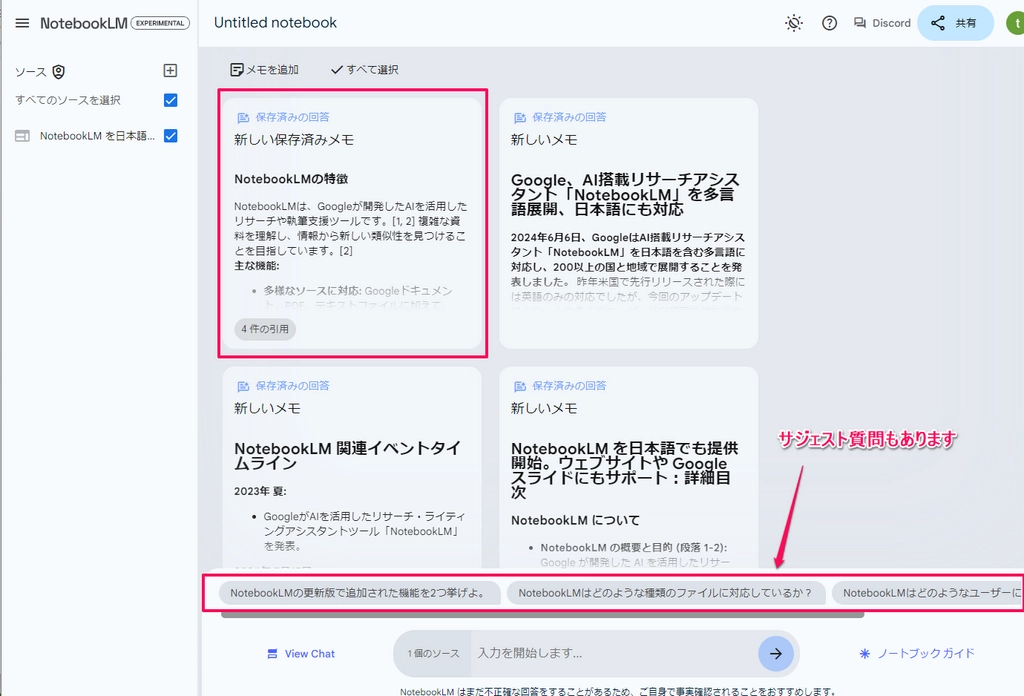1024x696 pixels.
Task: Click the source privacy shield icon
Action: [59, 72]
